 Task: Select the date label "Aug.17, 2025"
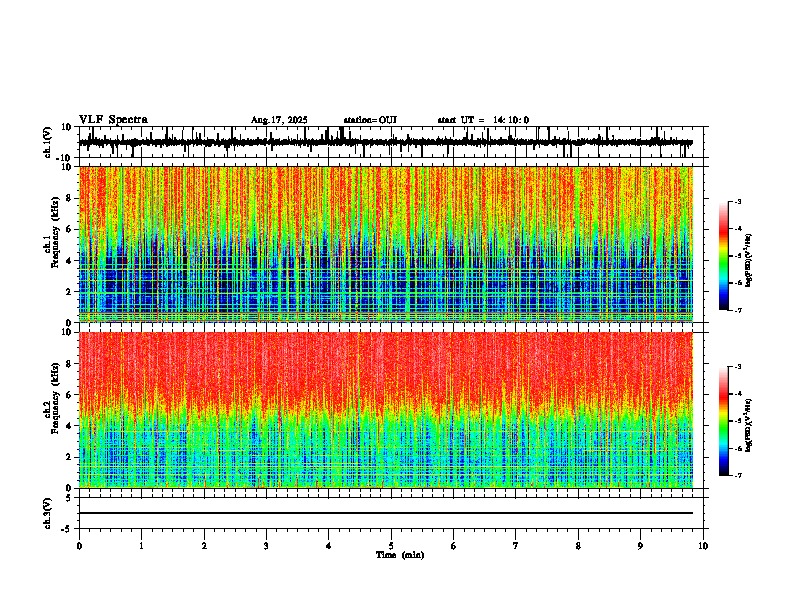coord(279,120)
